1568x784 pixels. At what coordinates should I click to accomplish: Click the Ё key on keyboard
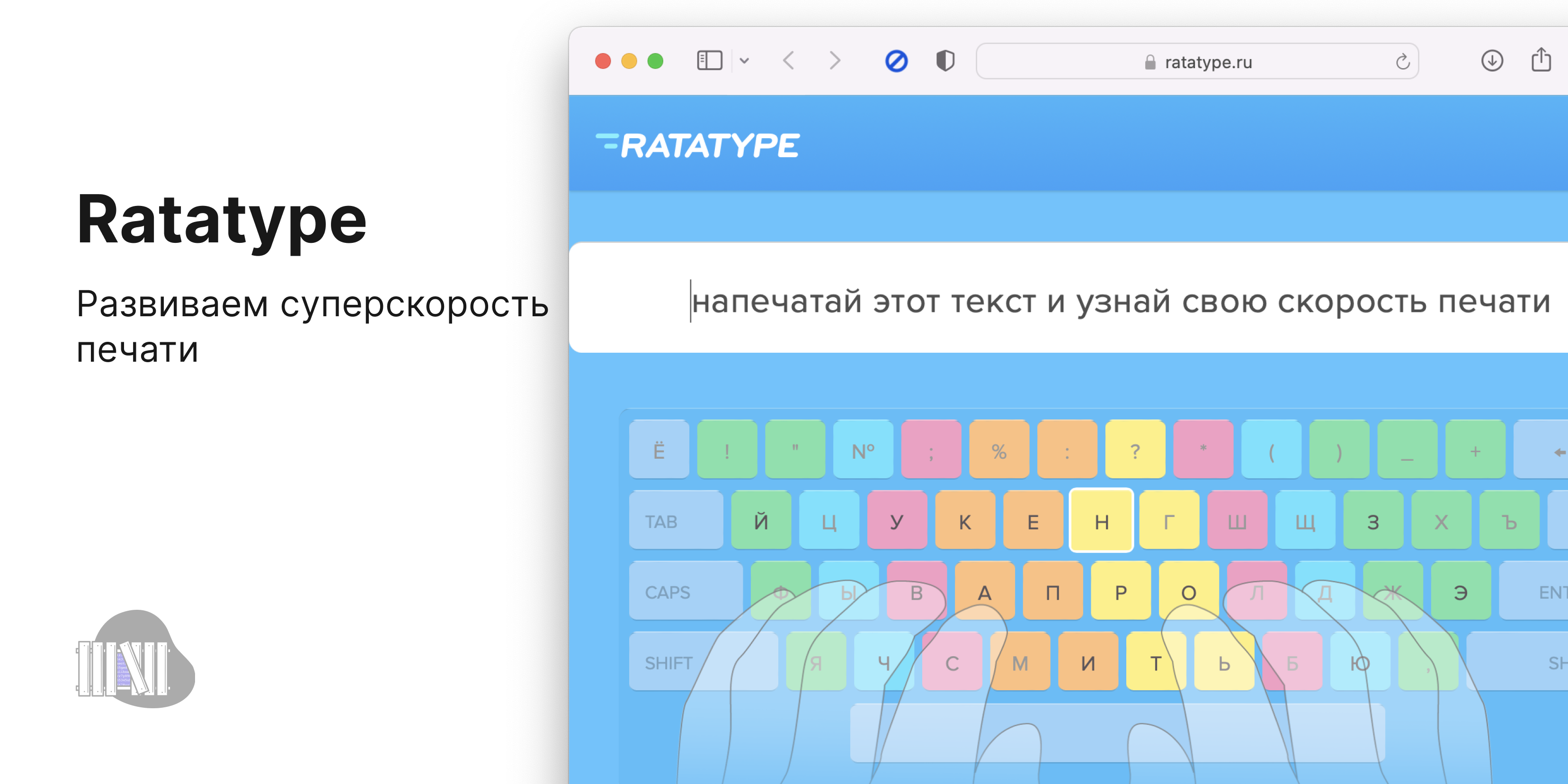click(659, 449)
